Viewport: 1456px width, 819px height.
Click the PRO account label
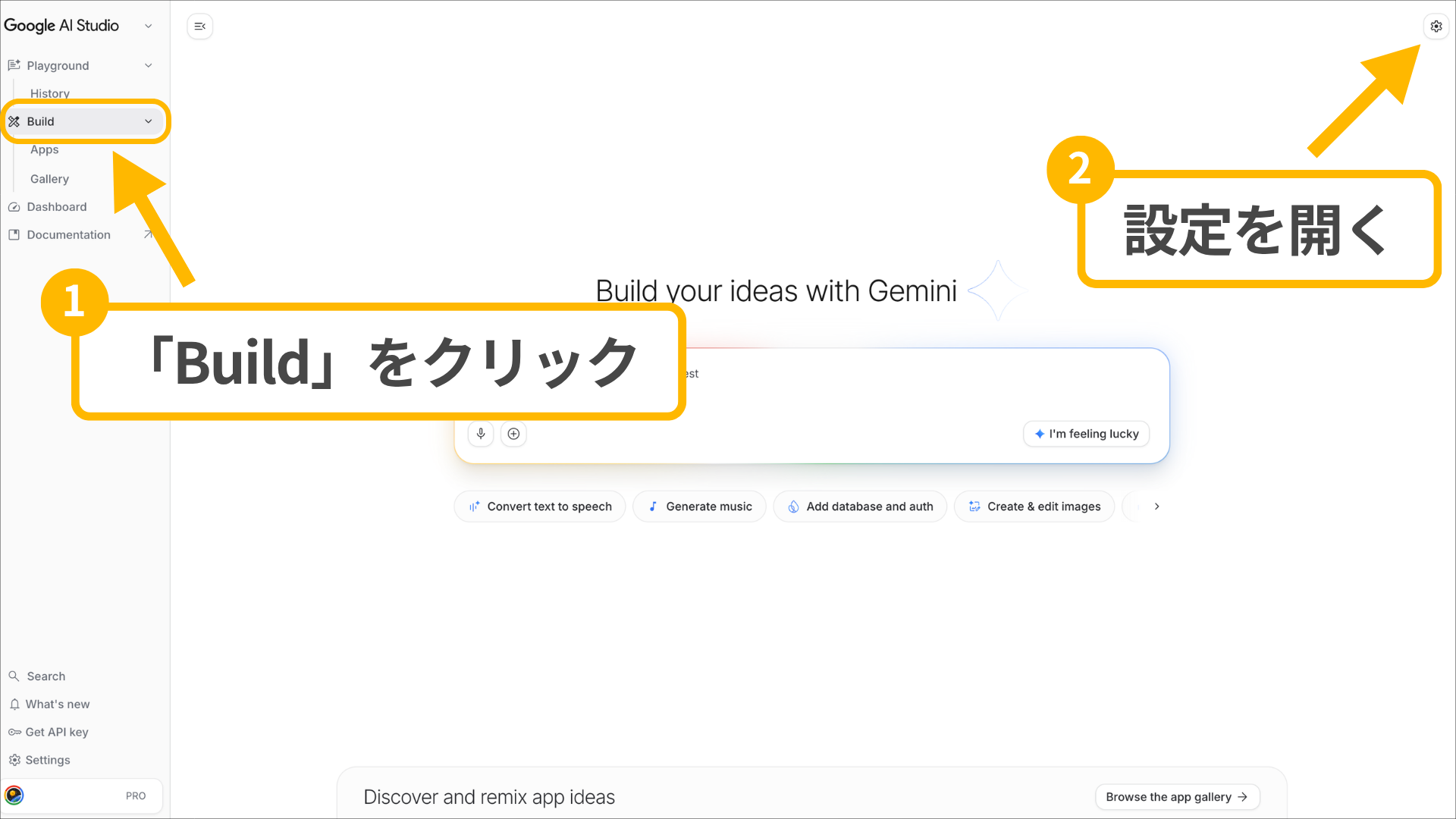pos(136,795)
